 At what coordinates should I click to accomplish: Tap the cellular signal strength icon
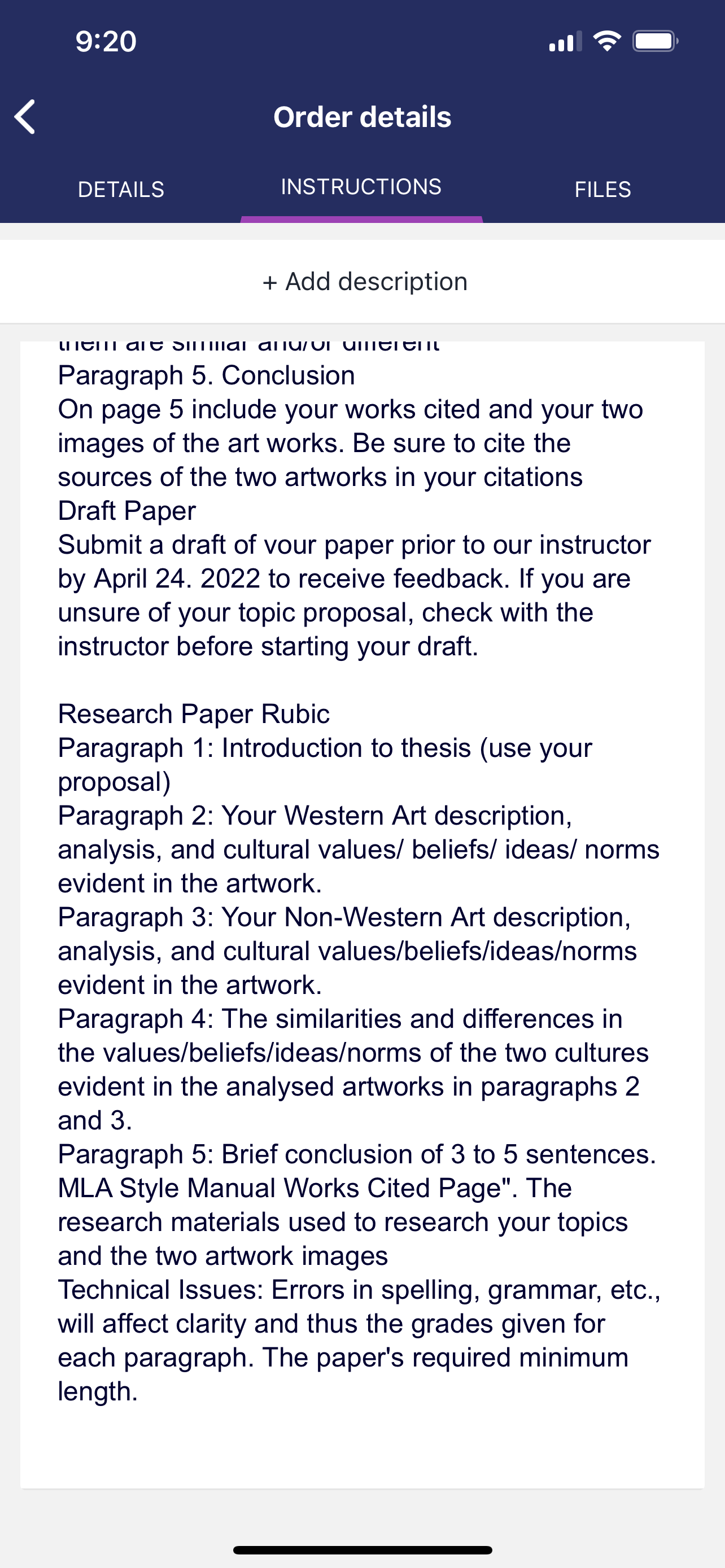pos(564,42)
